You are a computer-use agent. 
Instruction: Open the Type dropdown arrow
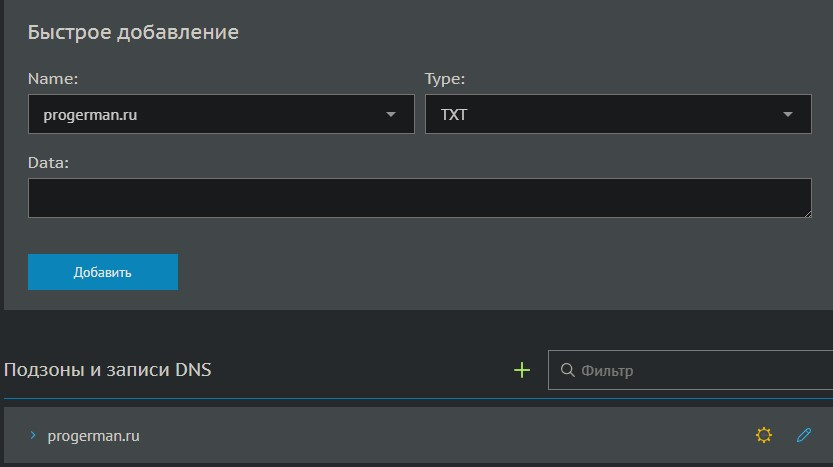coord(788,115)
